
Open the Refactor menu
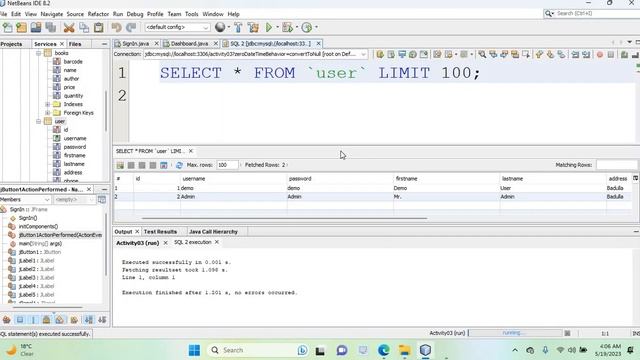(98, 14)
